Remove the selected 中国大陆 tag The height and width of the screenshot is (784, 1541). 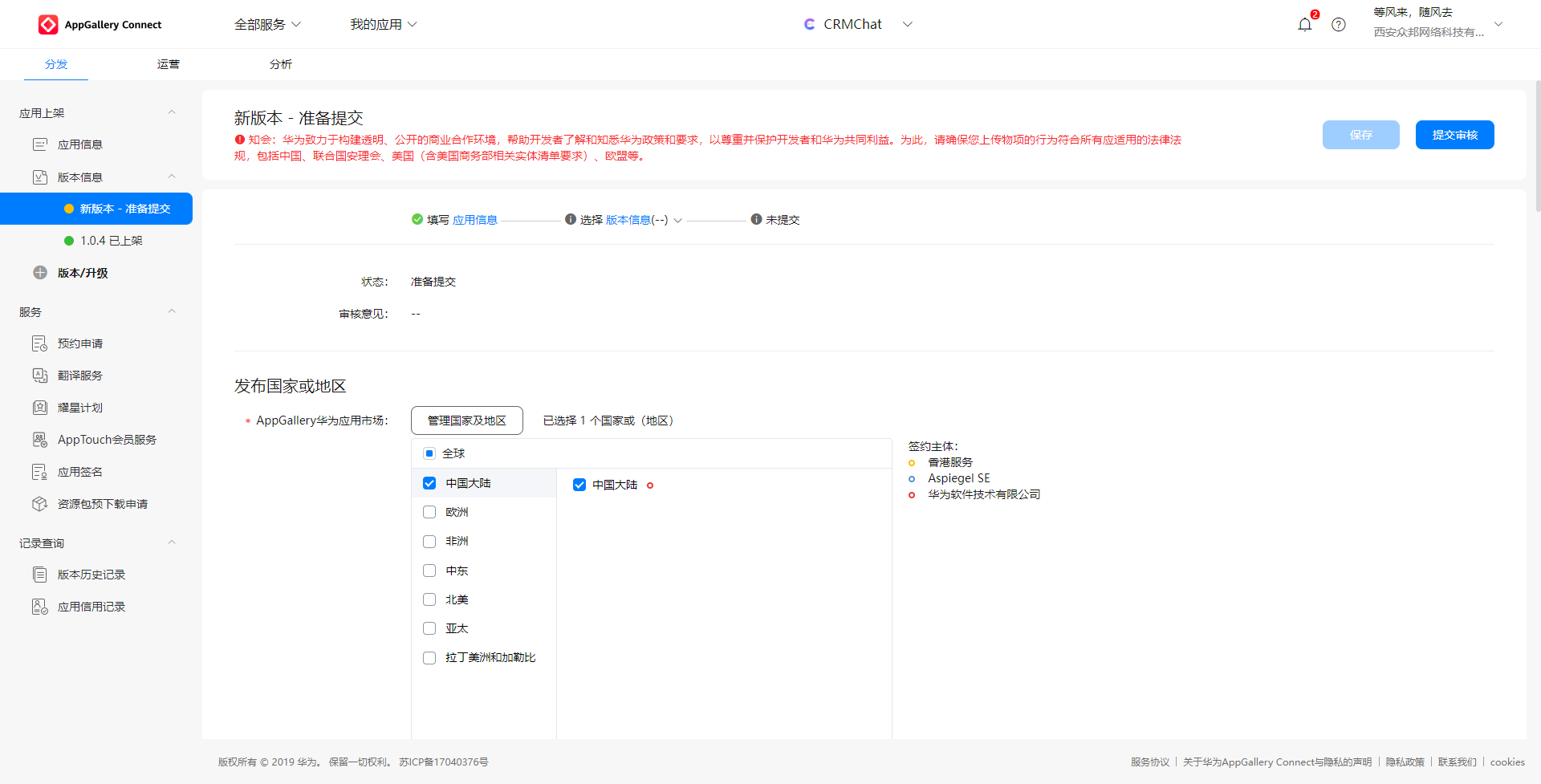coord(650,485)
